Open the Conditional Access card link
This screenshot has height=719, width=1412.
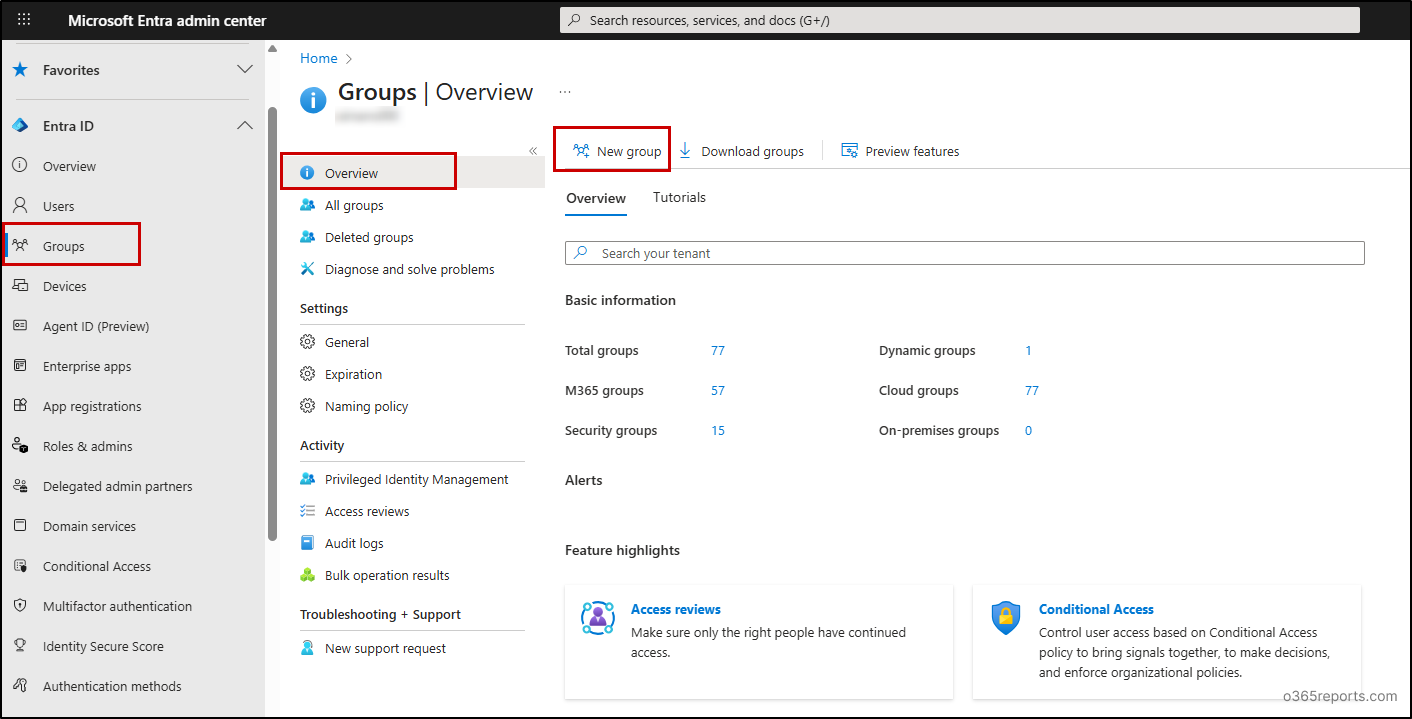[1096, 609]
